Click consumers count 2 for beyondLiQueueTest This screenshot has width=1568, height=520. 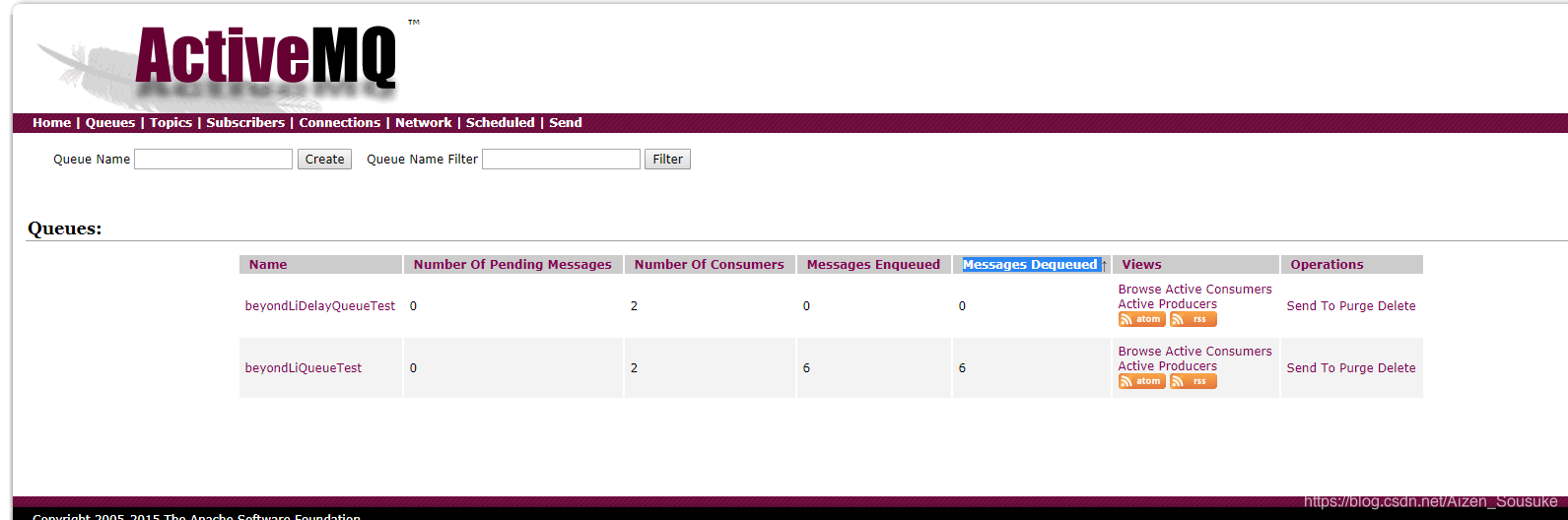tap(634, 368)
